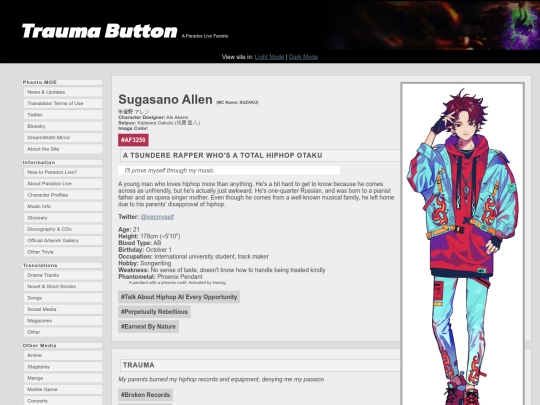The image size is (540, 405).
Task: Open Manga page
Action: pos(63,378)
